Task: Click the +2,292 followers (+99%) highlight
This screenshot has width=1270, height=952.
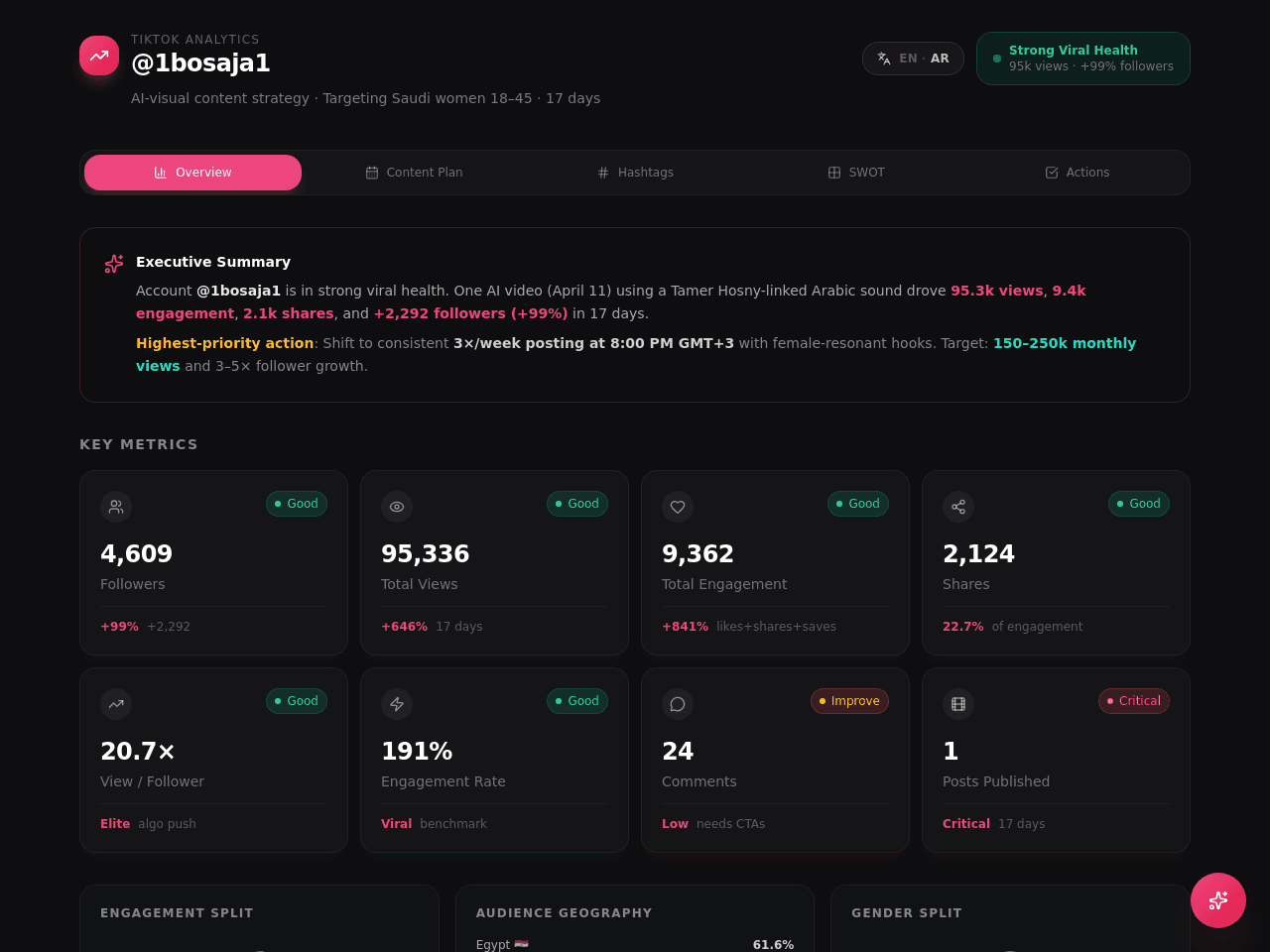Action: coord(470,313)
